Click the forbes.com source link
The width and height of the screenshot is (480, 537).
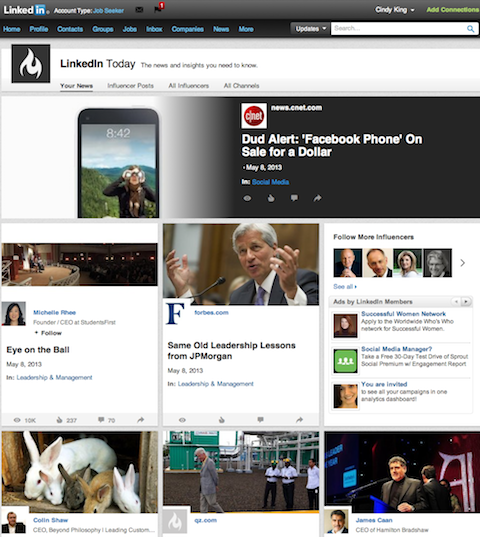211,312
